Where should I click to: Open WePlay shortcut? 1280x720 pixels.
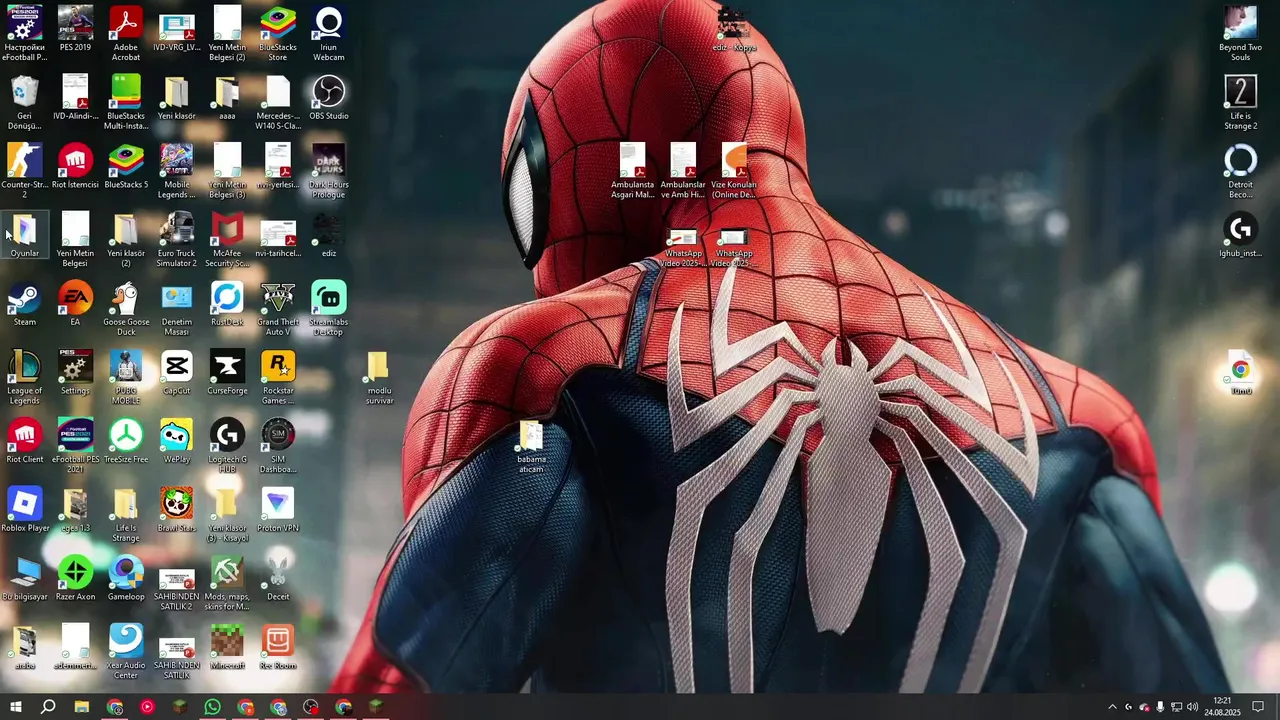[x=177, y=441]
